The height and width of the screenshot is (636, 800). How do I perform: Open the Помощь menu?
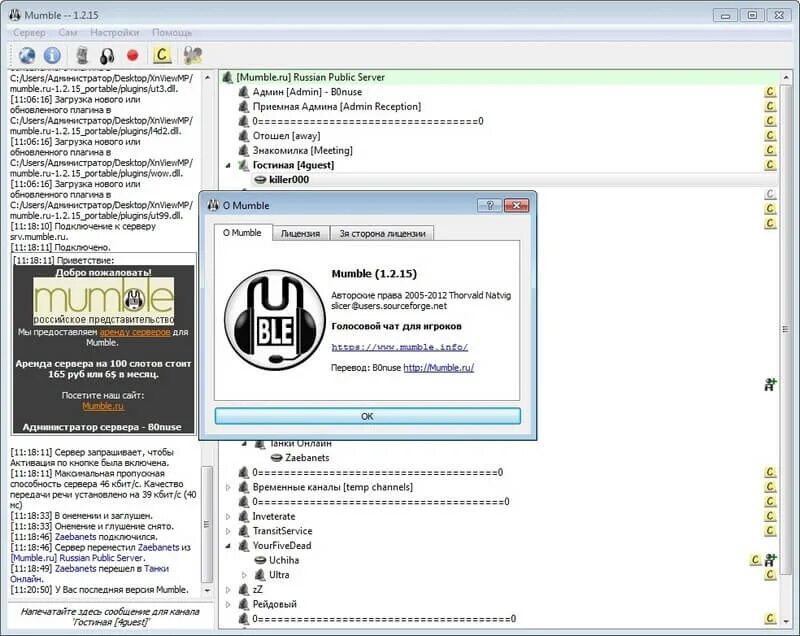point(171,33)
